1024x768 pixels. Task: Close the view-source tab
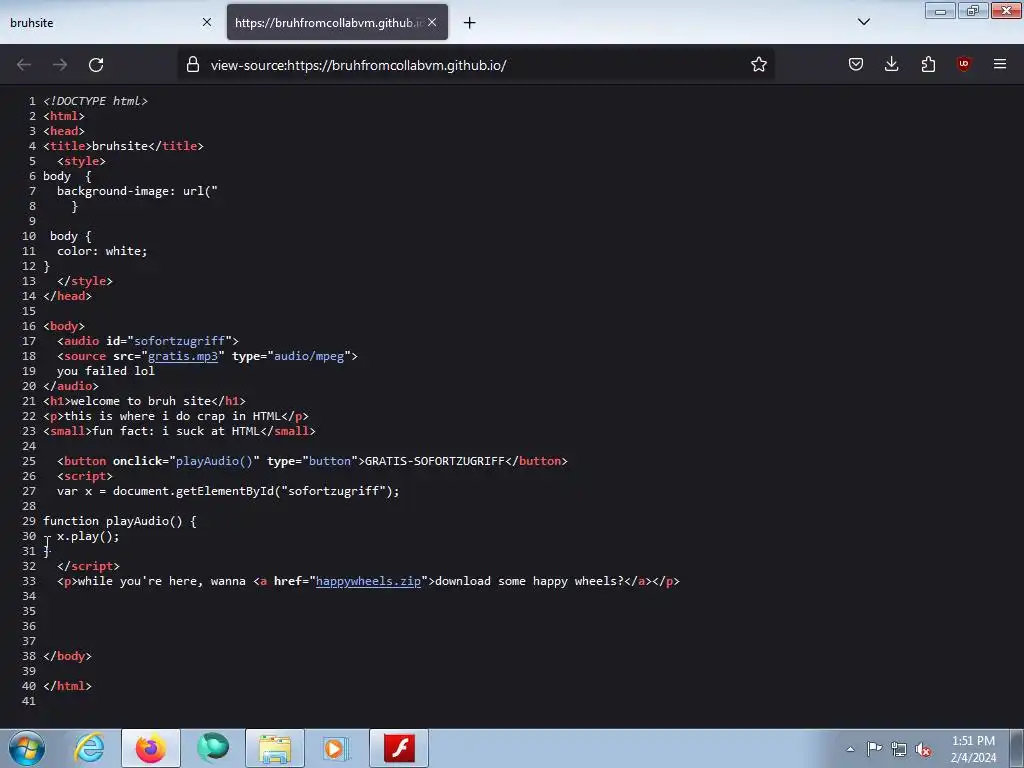[x=432, y=22]
